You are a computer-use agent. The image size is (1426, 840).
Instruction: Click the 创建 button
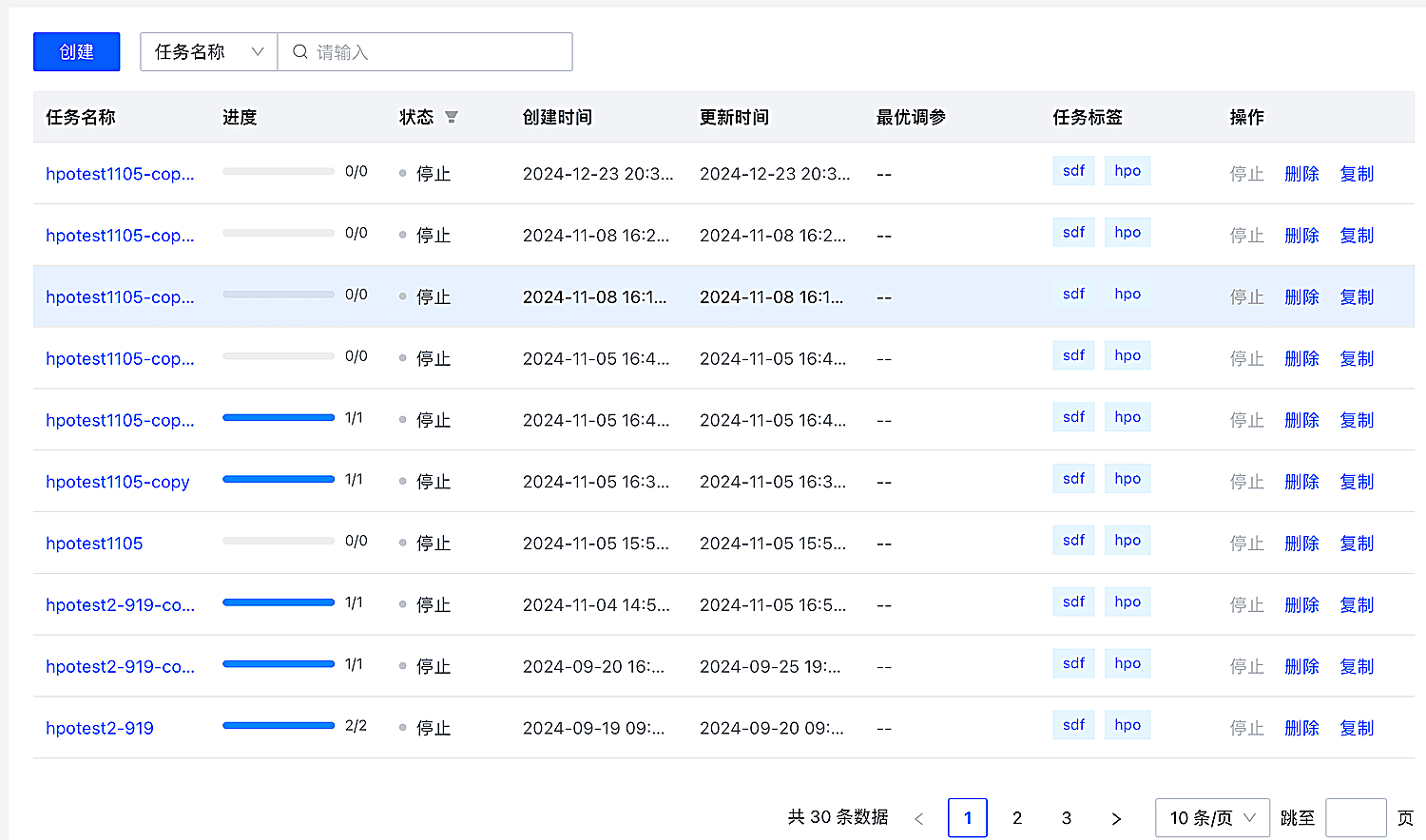click(76, 51)
